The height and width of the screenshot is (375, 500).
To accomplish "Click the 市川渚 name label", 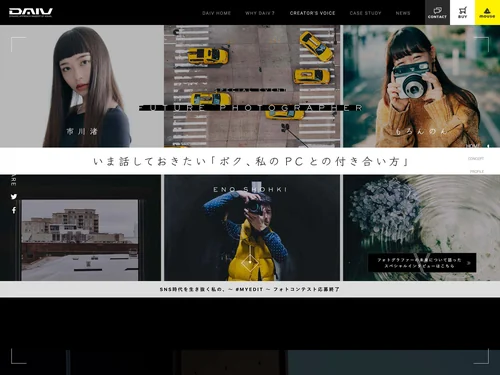I will (x=82, y=132).
